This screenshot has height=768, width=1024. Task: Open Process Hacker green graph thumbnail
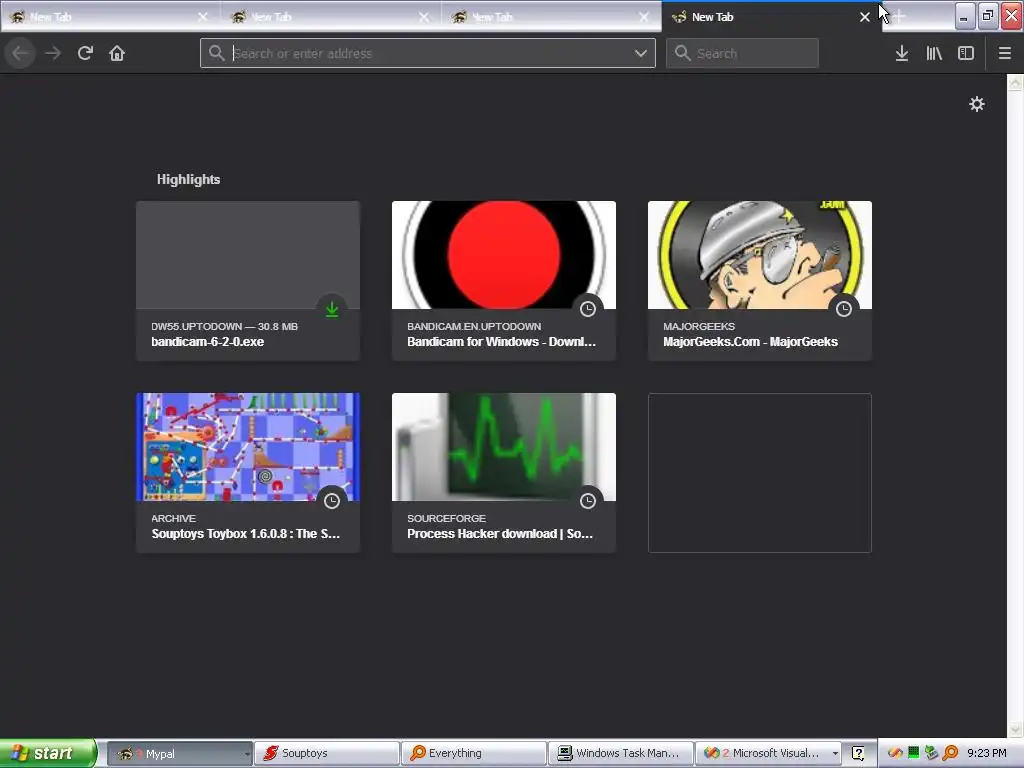pyautogui.click(x=504, y=447)
